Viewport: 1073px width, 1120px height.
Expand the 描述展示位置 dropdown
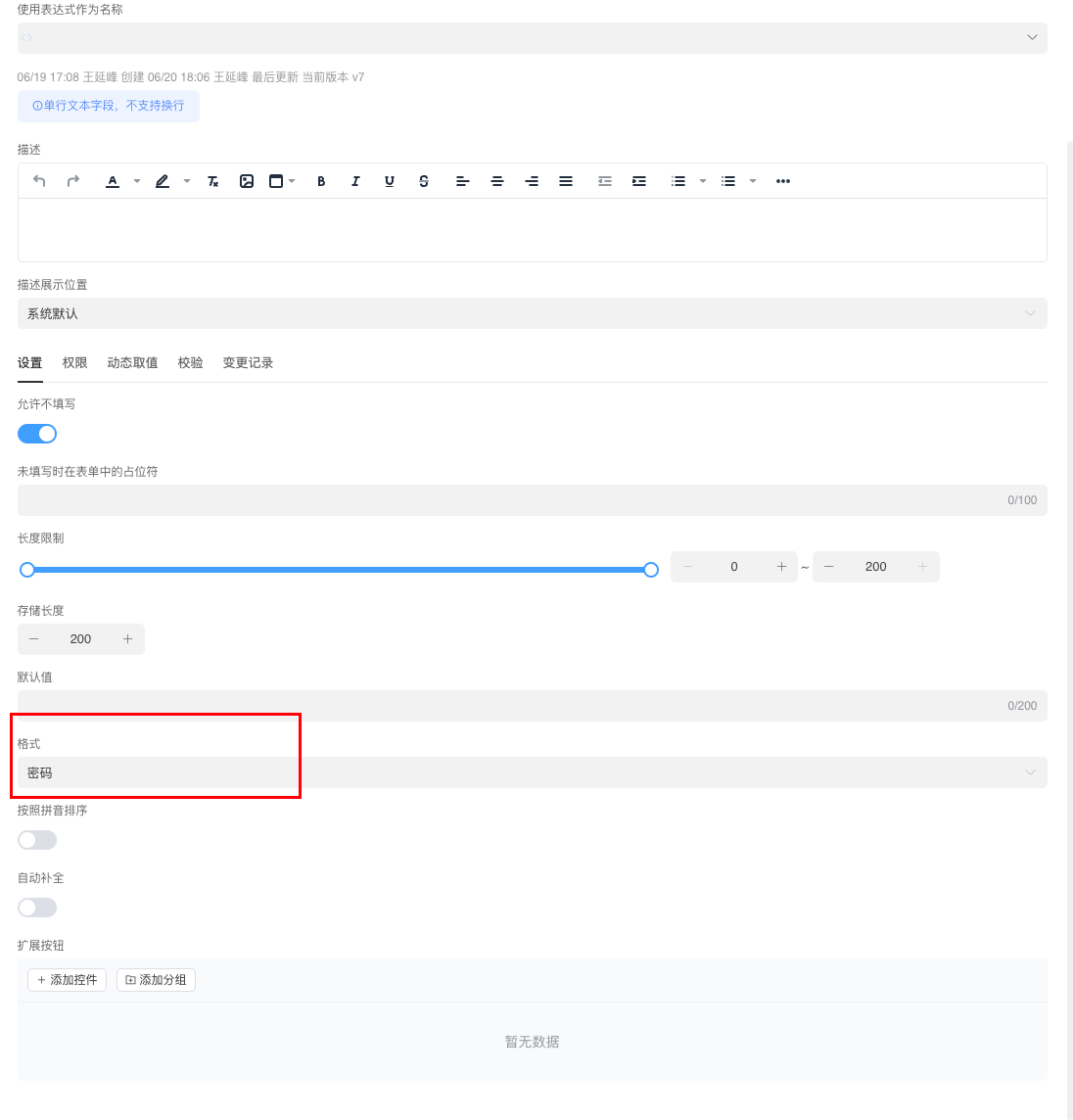coord(532,313)
